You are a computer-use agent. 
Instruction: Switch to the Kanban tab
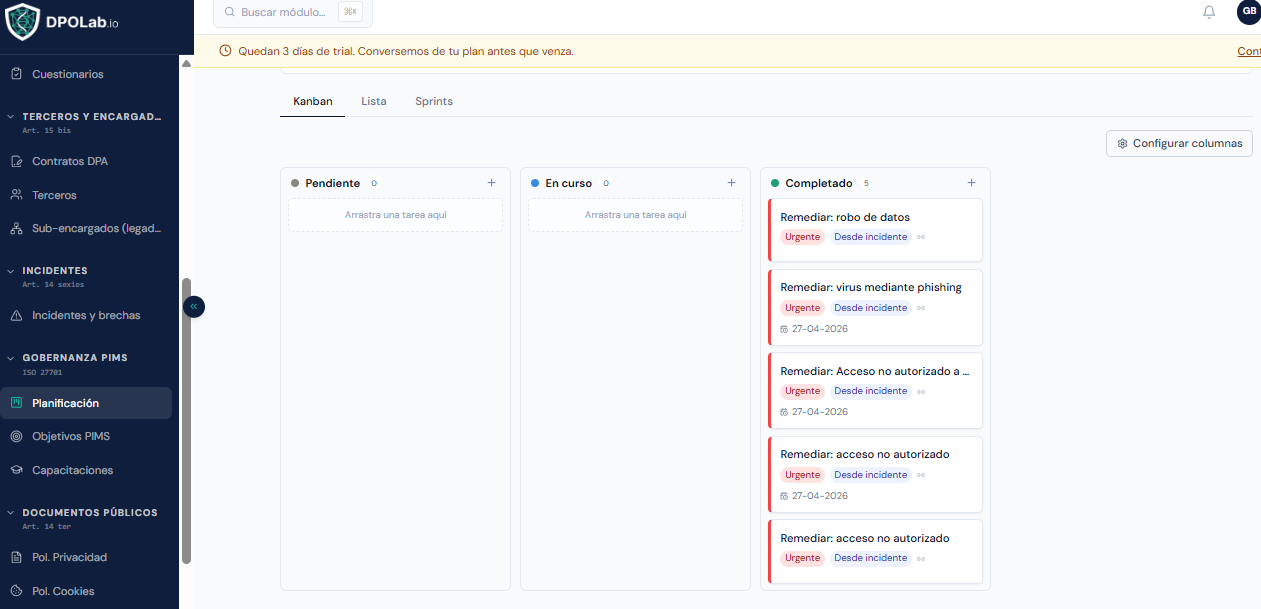click(x=313, y=101)
